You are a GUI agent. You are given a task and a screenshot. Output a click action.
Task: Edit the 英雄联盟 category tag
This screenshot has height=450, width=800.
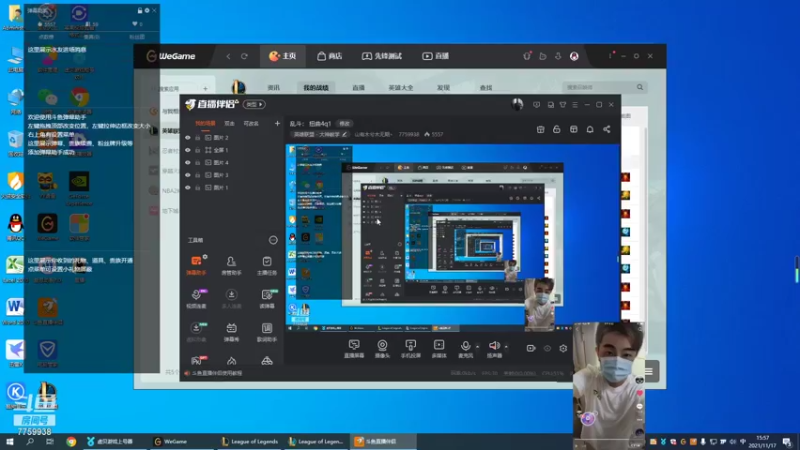point(320,135)
